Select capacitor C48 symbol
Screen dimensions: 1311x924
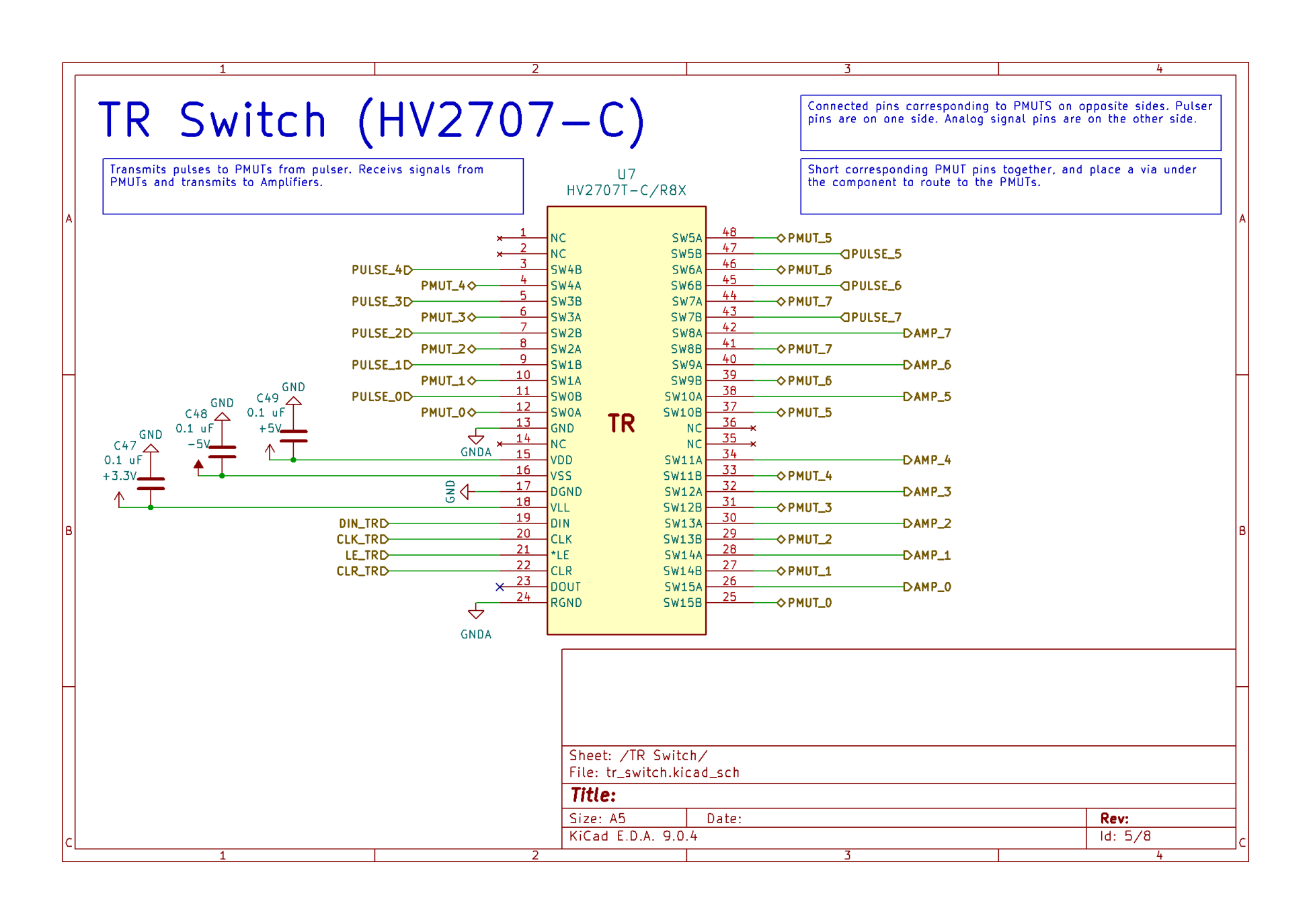(x=222, y=452)
